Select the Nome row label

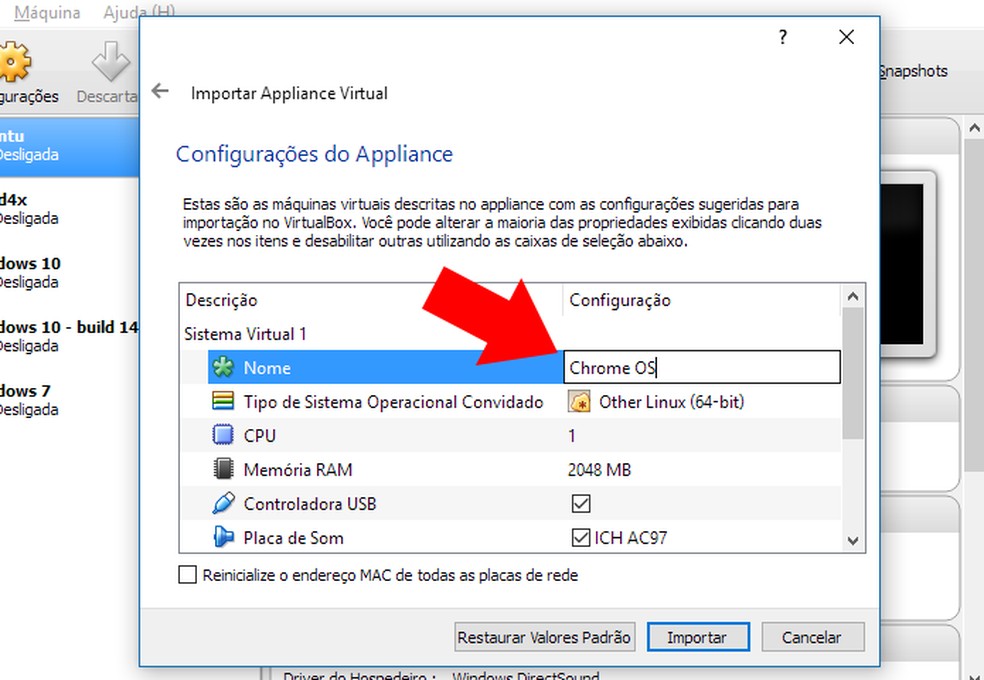[x=267, y=368]
